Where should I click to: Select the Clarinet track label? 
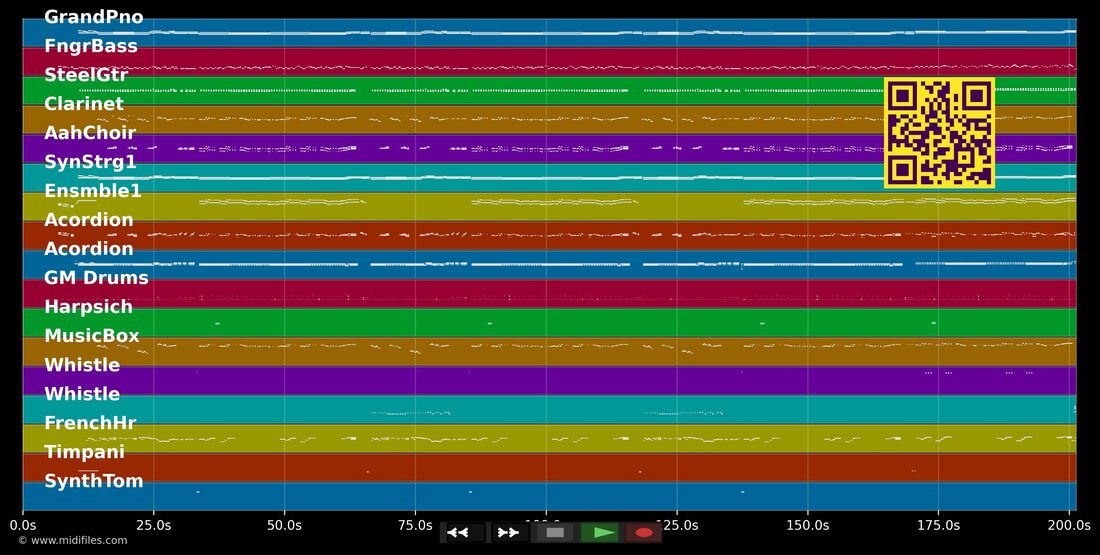(83, 104)
